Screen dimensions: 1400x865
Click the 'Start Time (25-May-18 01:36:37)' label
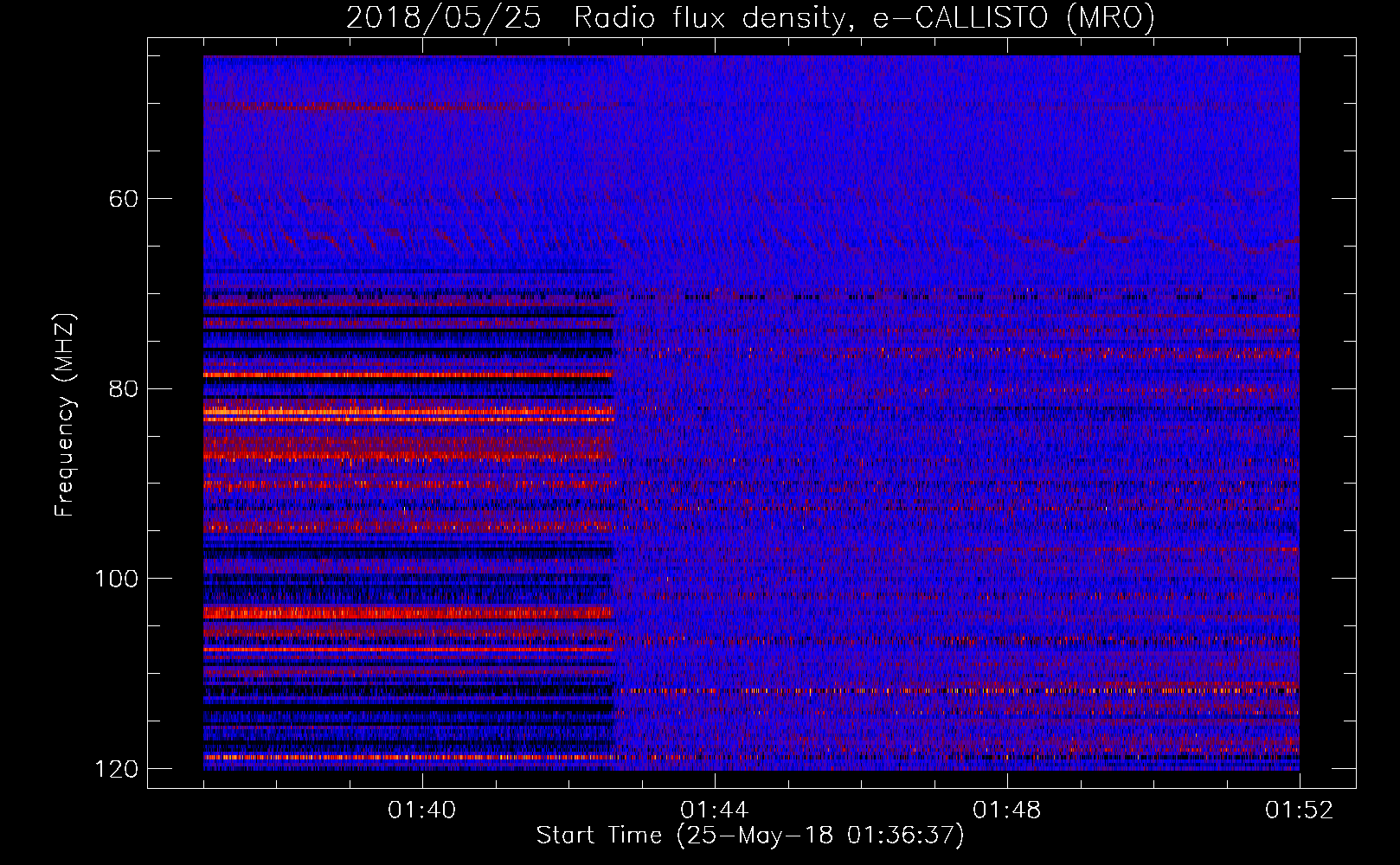(x=750, y=836)
